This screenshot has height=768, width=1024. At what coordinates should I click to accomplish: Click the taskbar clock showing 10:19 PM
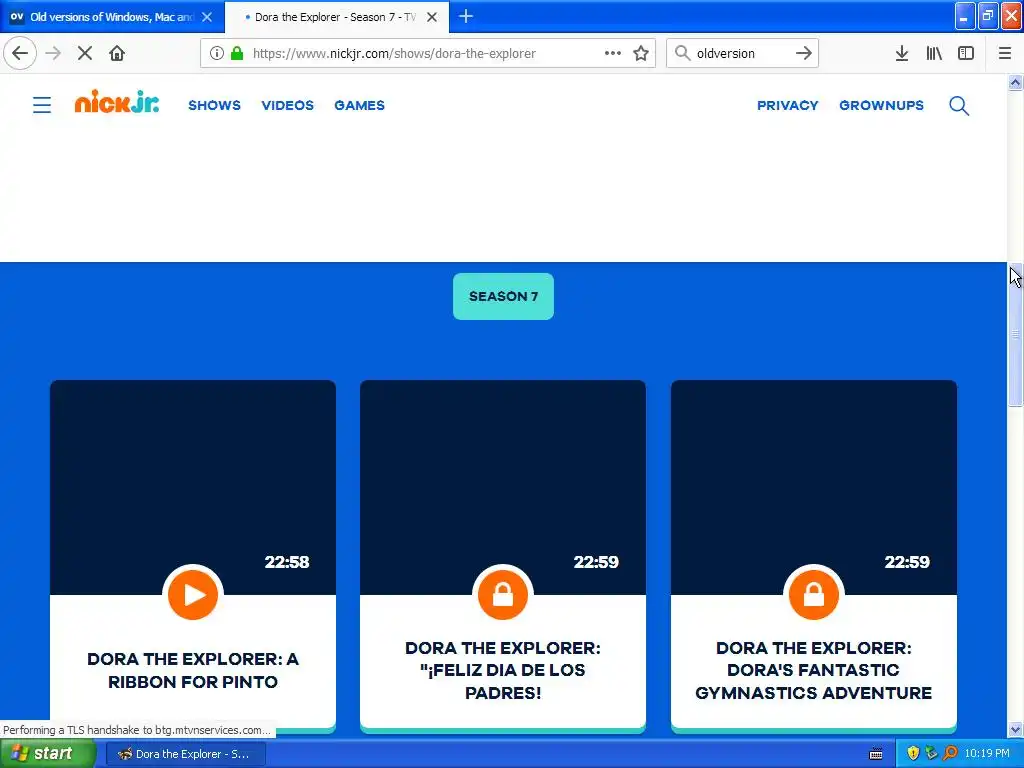coord(987,754)
